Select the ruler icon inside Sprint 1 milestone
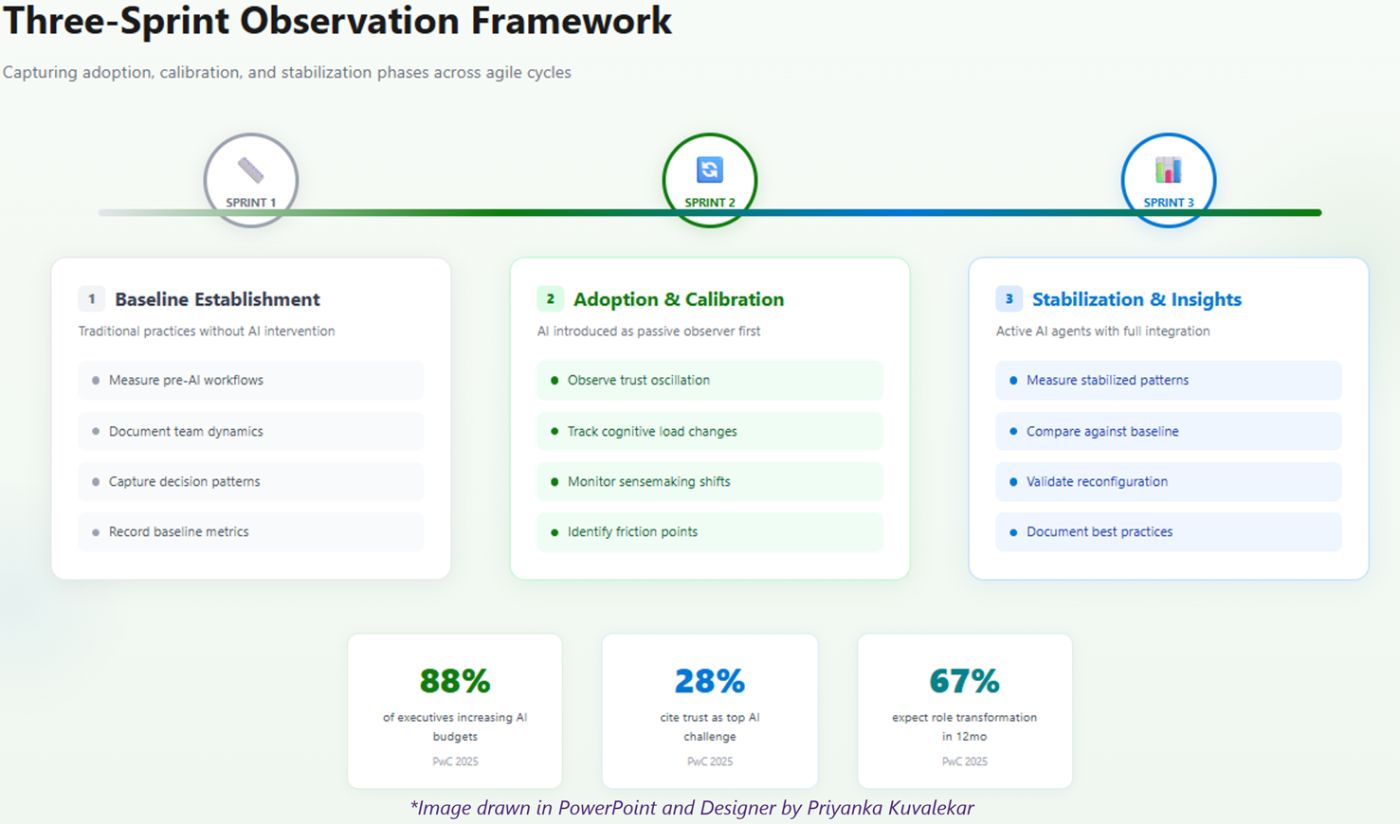This screenshot has height=824, width=1400. pos(250,168)
